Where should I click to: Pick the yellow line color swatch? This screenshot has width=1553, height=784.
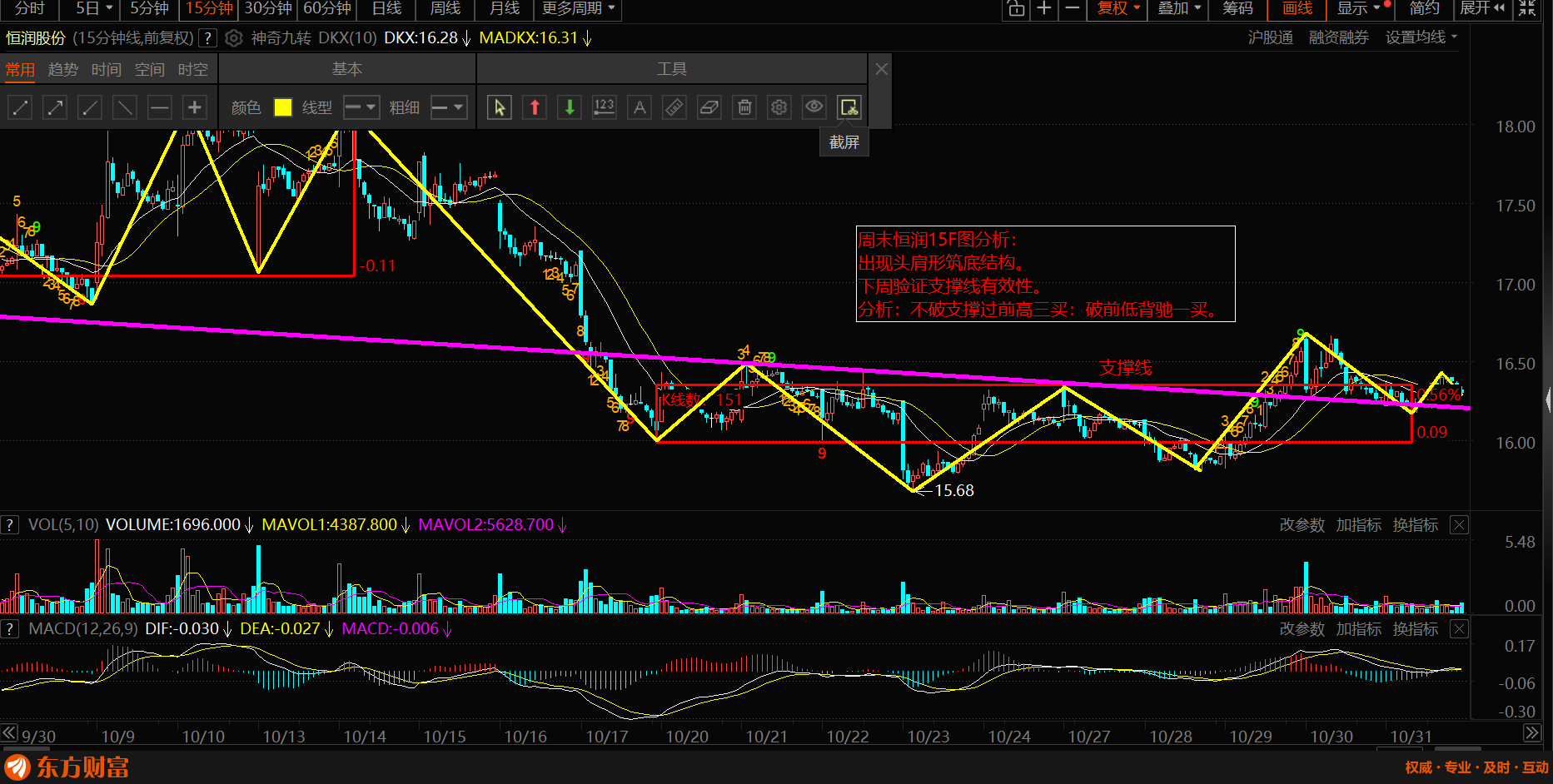pyautogui.click(x=283, y=107)
